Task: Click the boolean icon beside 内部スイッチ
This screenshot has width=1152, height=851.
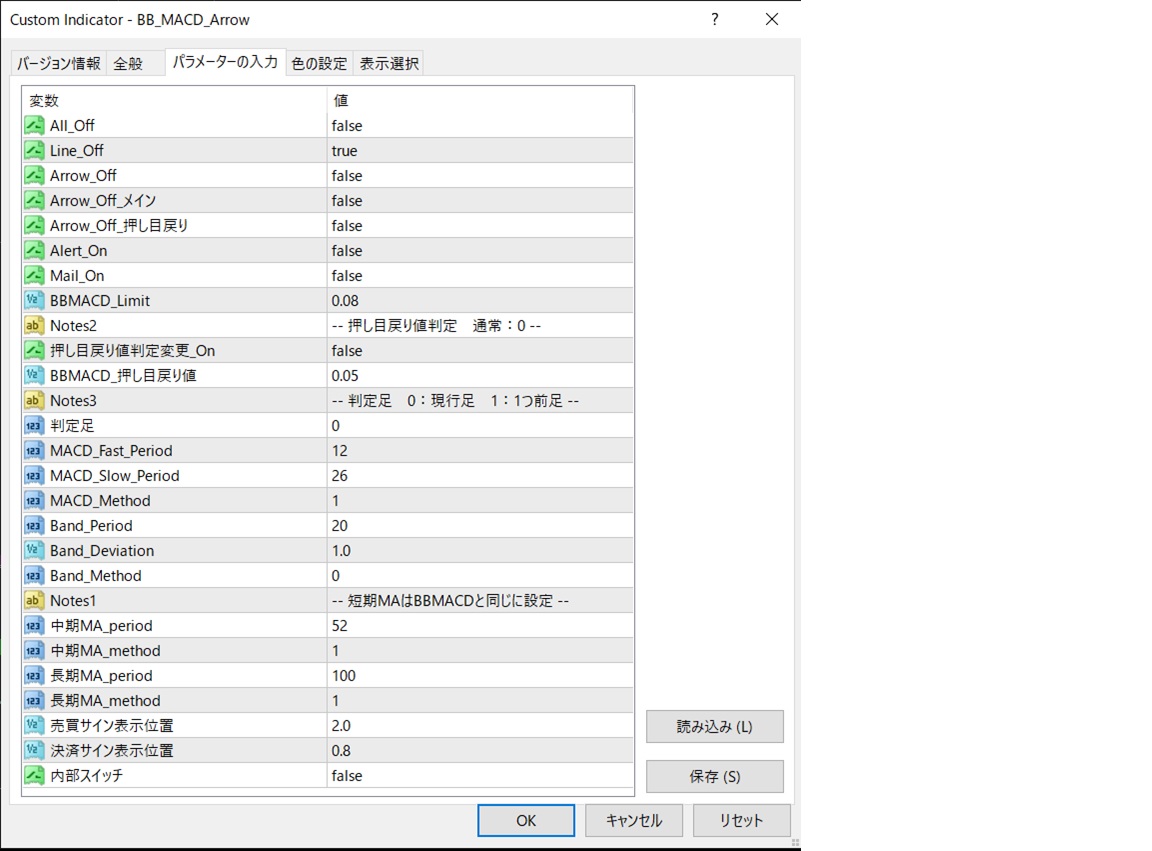Action: (x=34, y=775)
